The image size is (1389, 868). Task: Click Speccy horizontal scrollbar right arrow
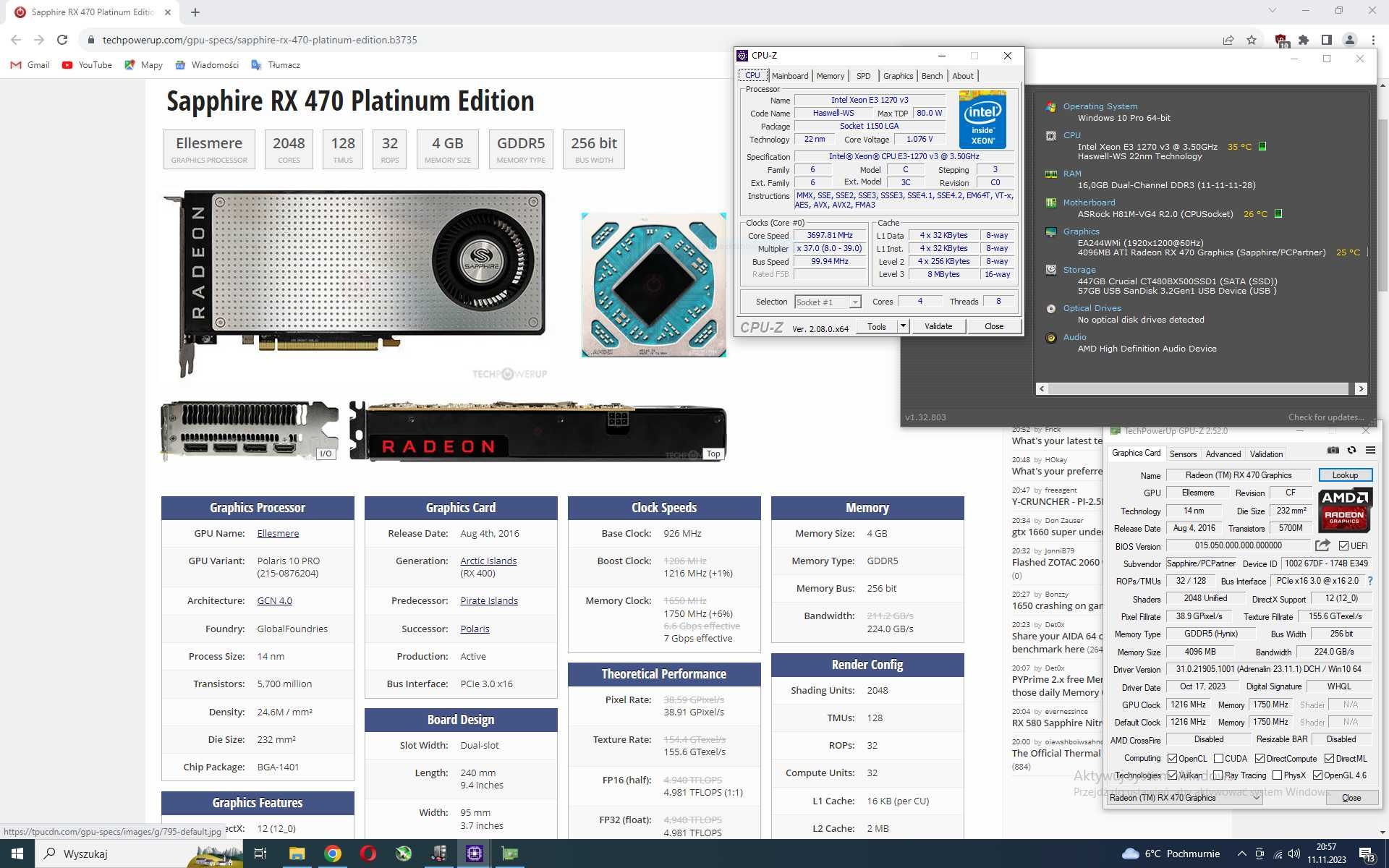[x=1361, y=389]
